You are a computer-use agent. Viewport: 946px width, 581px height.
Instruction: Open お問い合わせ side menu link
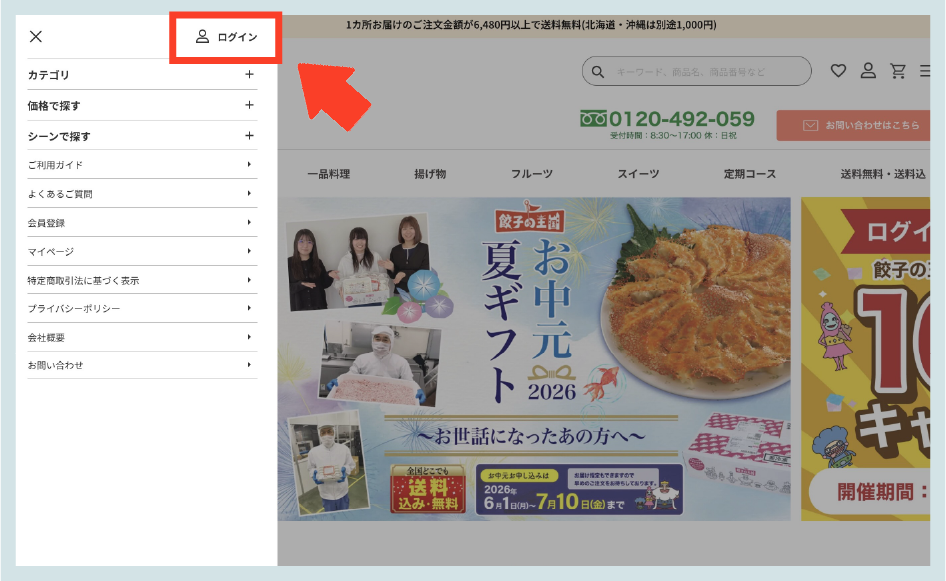coord(142,365)
